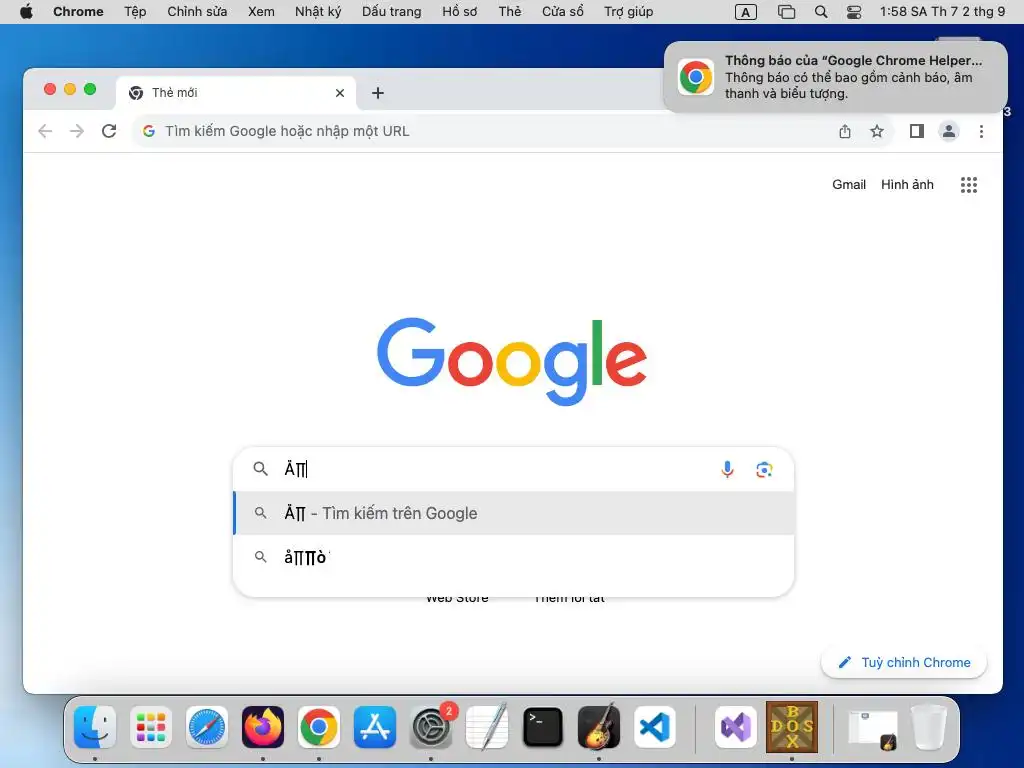Click the Google Chrome Helper notification
The image size is (1024, 768).
(835, 77)
